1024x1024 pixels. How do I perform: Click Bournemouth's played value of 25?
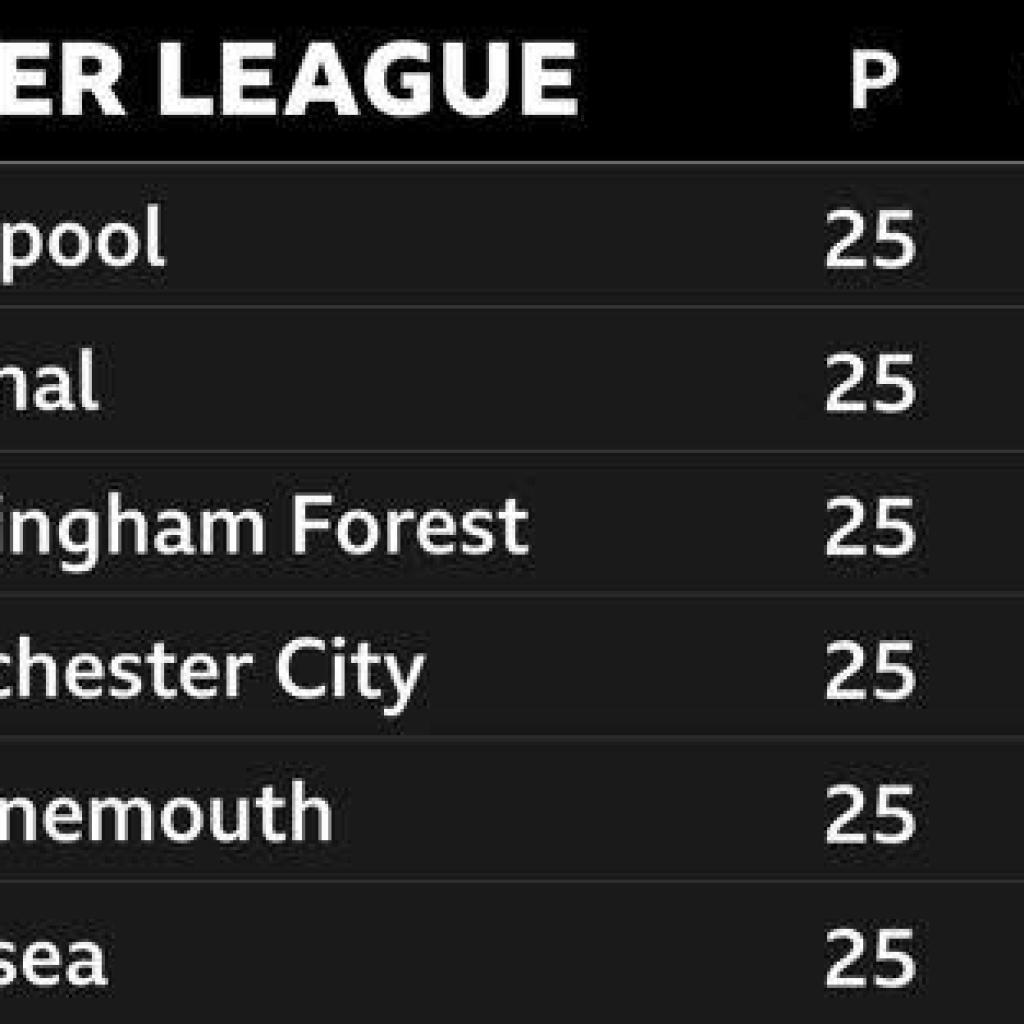pyautogui.click(x=870, y=816)
